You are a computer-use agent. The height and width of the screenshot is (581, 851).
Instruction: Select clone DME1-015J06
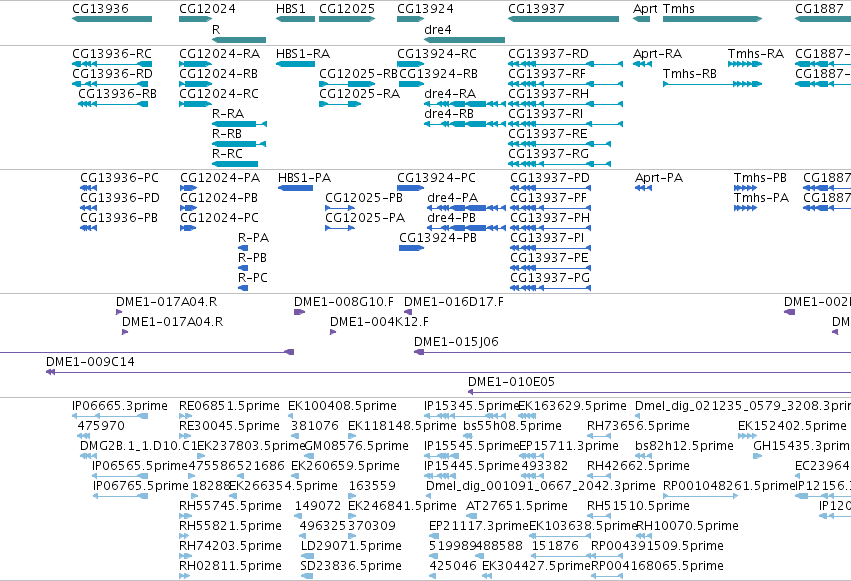(632, 352)
